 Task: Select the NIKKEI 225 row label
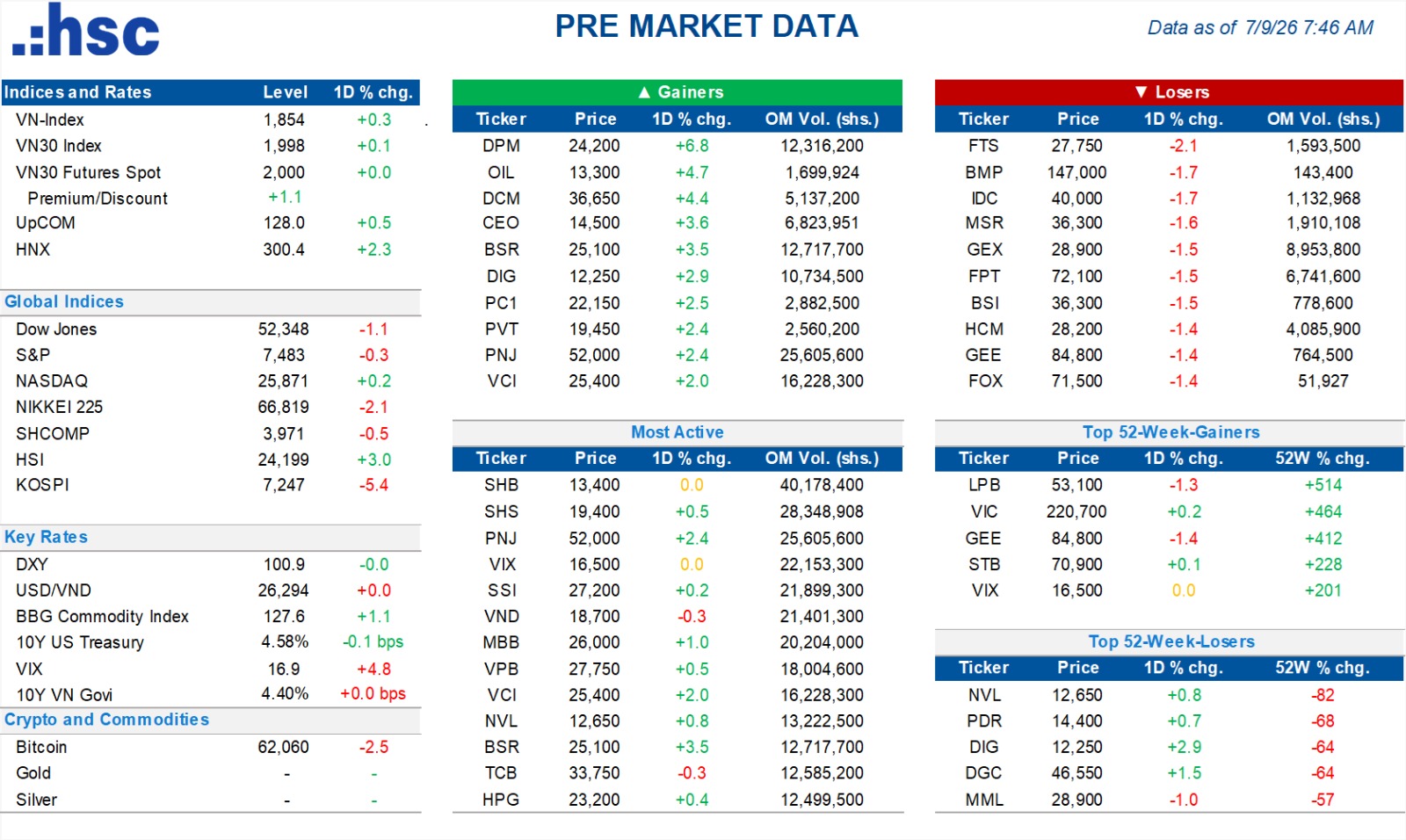coord(59,407)
